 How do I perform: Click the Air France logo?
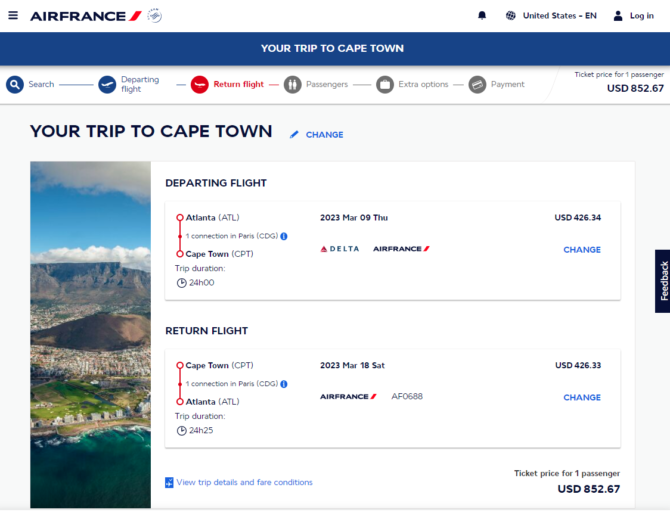[x=85, y=16]
